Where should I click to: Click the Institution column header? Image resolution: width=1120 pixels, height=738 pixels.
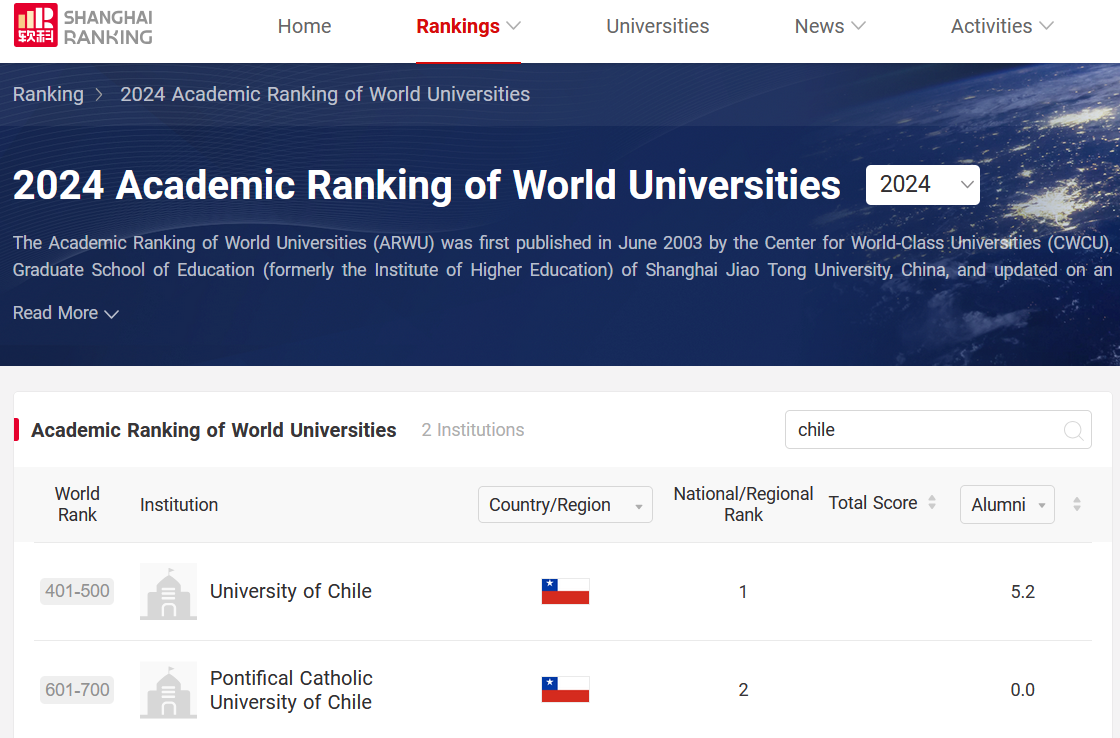[x=179, y=504]
